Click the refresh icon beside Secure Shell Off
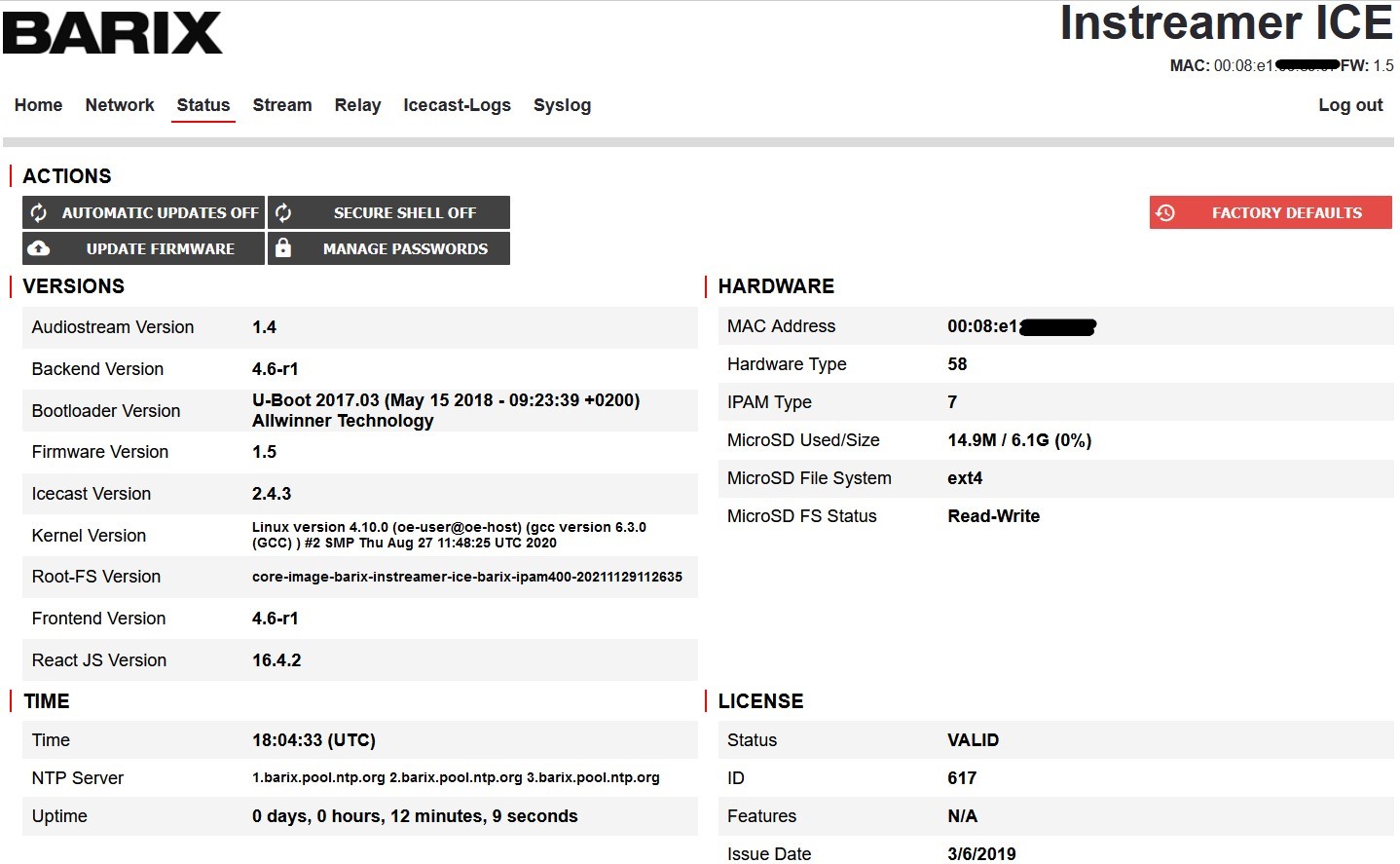The image size is (1400, 864). click(x=283, y=212)
